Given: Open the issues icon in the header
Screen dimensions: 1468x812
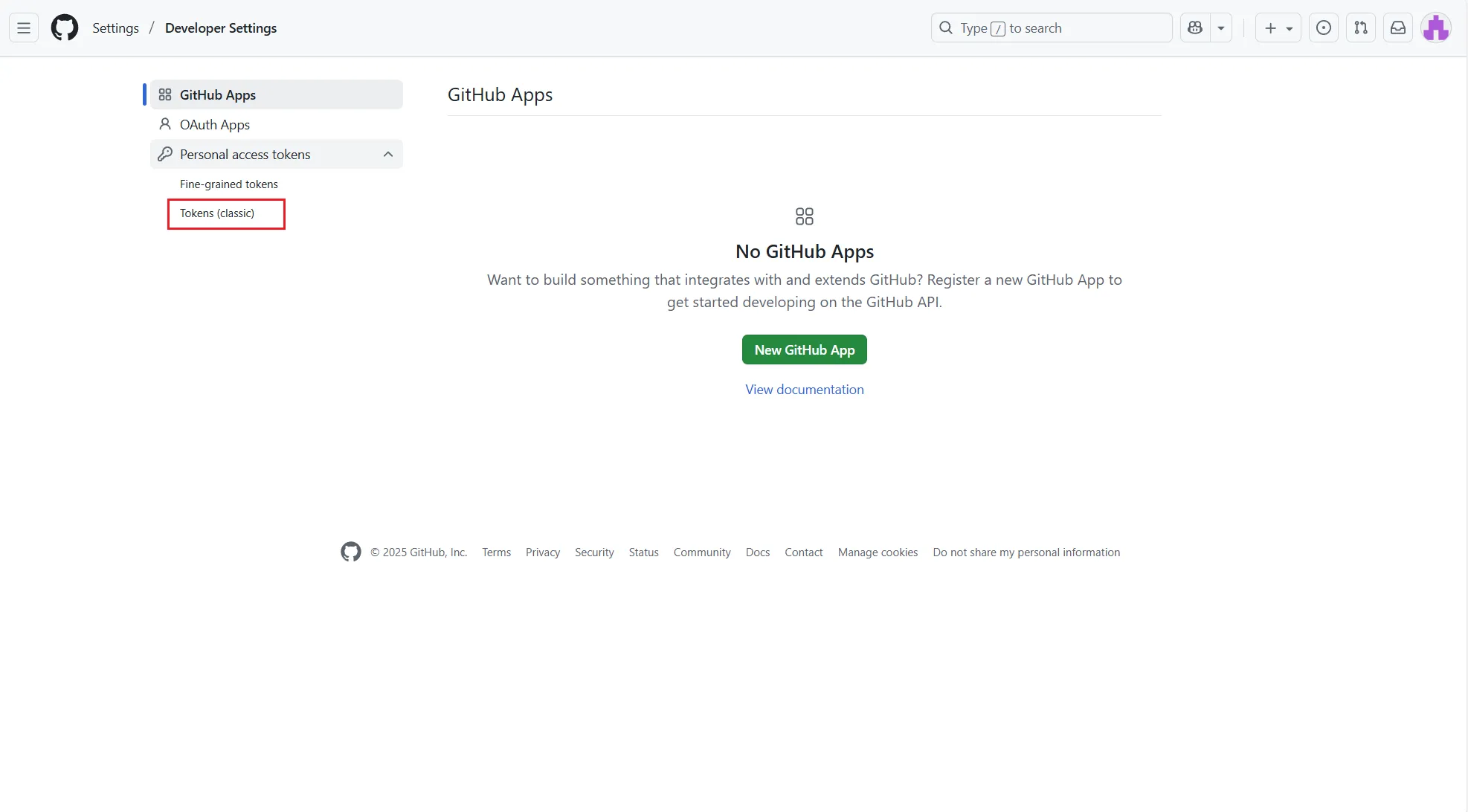Looking at the screenshot, I should [x=1324, y=28].
